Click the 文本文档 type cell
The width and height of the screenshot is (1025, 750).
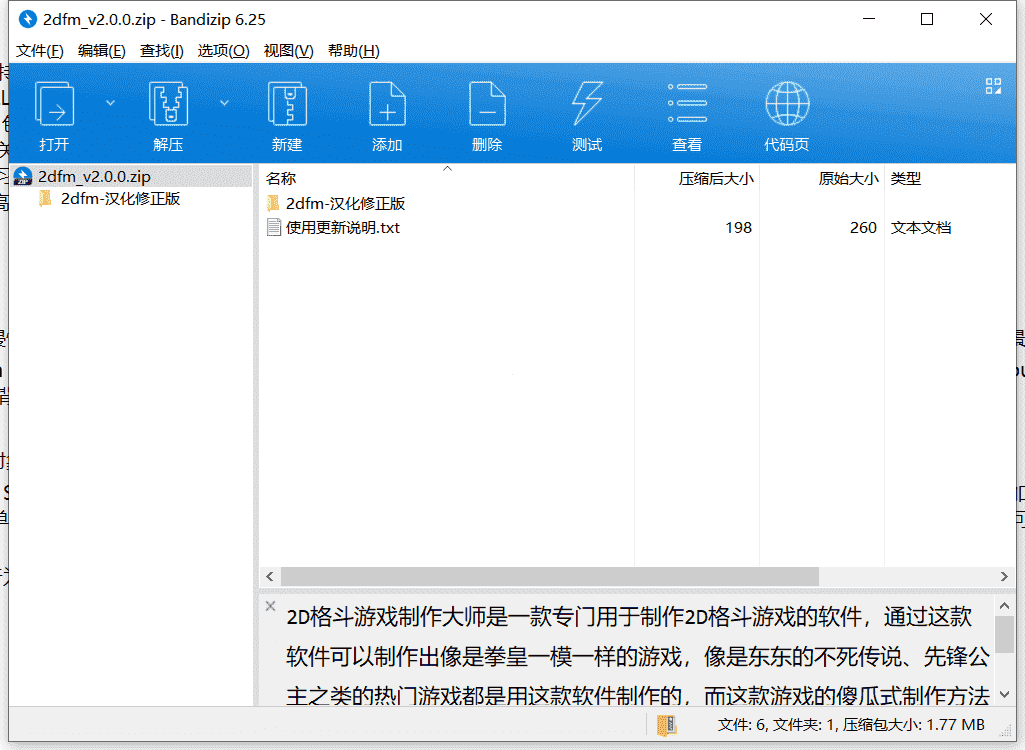920,228
